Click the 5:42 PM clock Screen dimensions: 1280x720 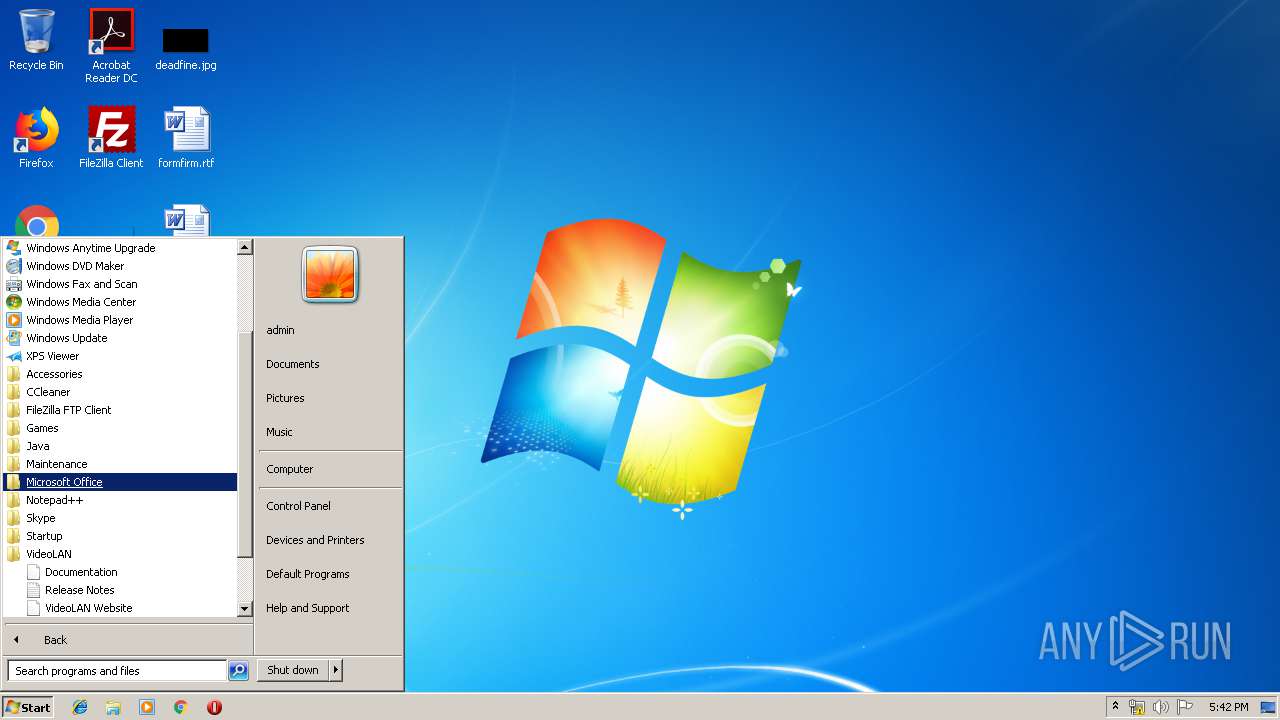click(1228, 707)
